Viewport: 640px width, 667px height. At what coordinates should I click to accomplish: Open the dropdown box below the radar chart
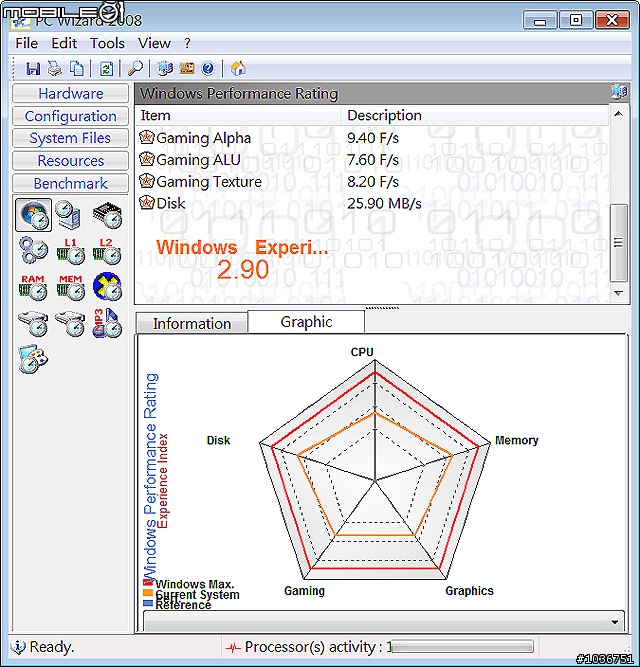click(384, 621)
